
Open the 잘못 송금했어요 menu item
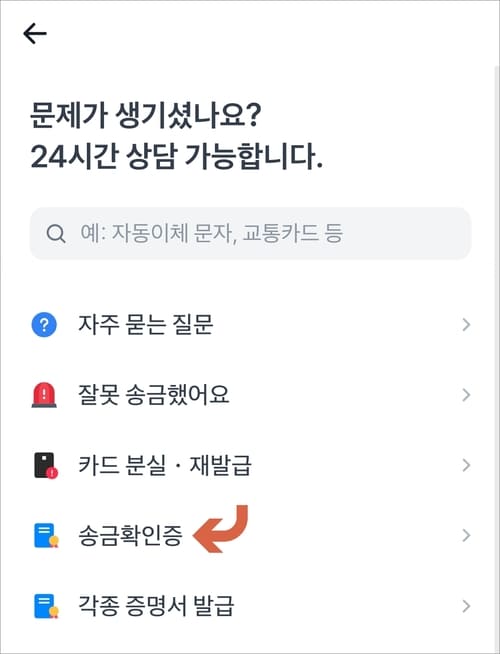coord(250,395)
